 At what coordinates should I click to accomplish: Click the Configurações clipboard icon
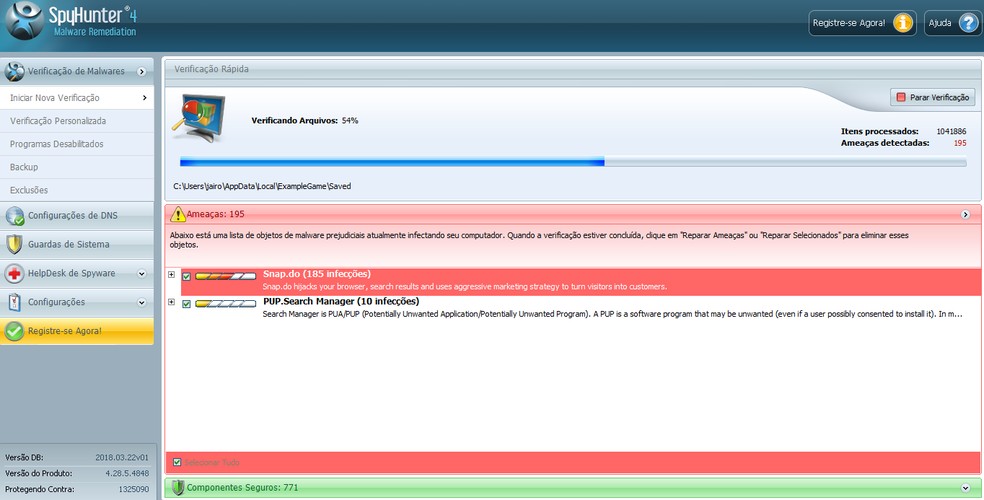point(14,302)
